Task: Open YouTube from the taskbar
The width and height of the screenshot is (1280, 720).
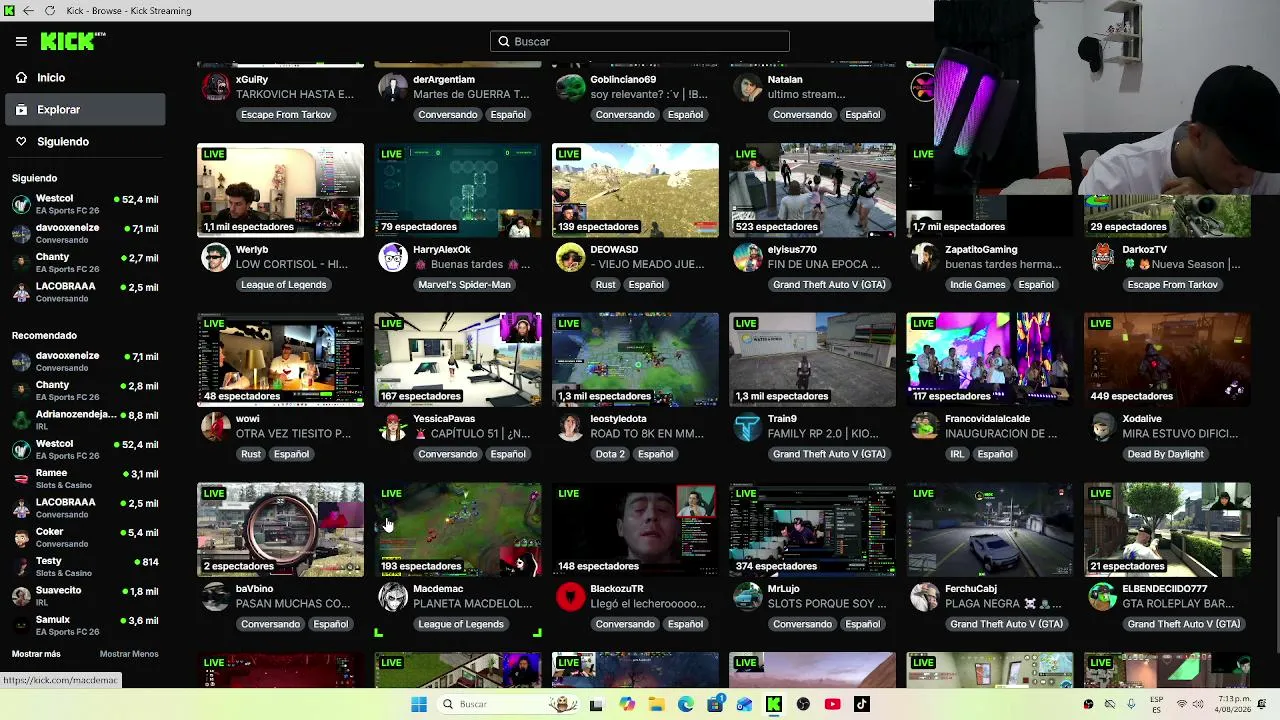Action: coord(832,705)
